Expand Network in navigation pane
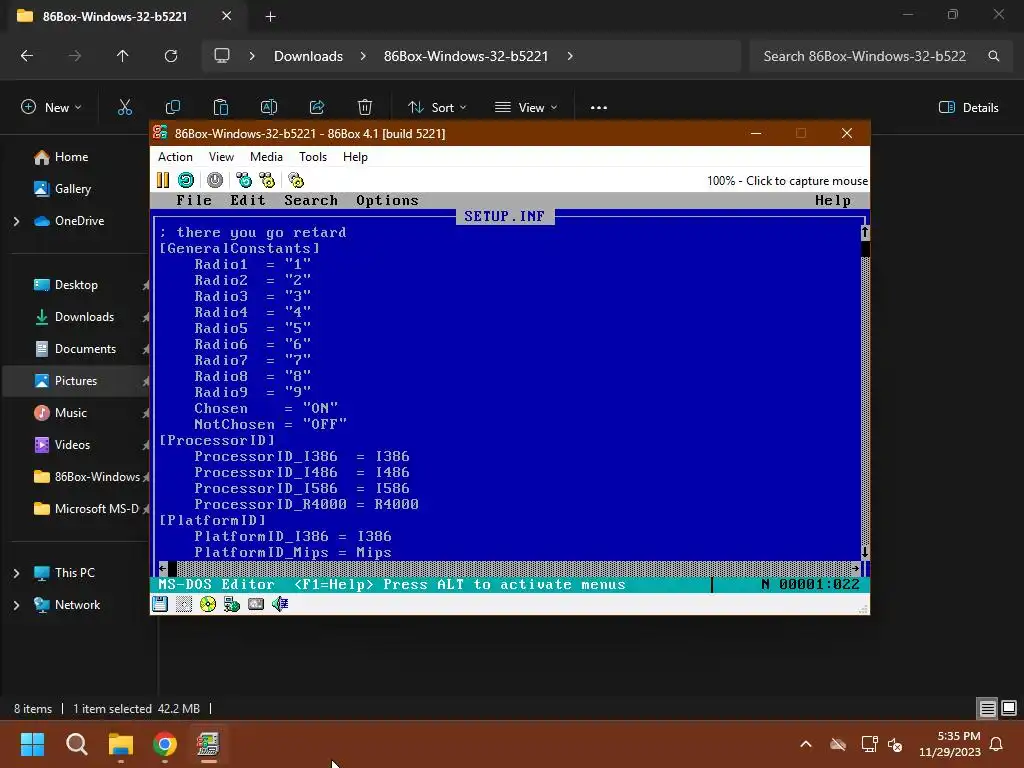Screen dimensions: 1024x768 coord(16,605)
